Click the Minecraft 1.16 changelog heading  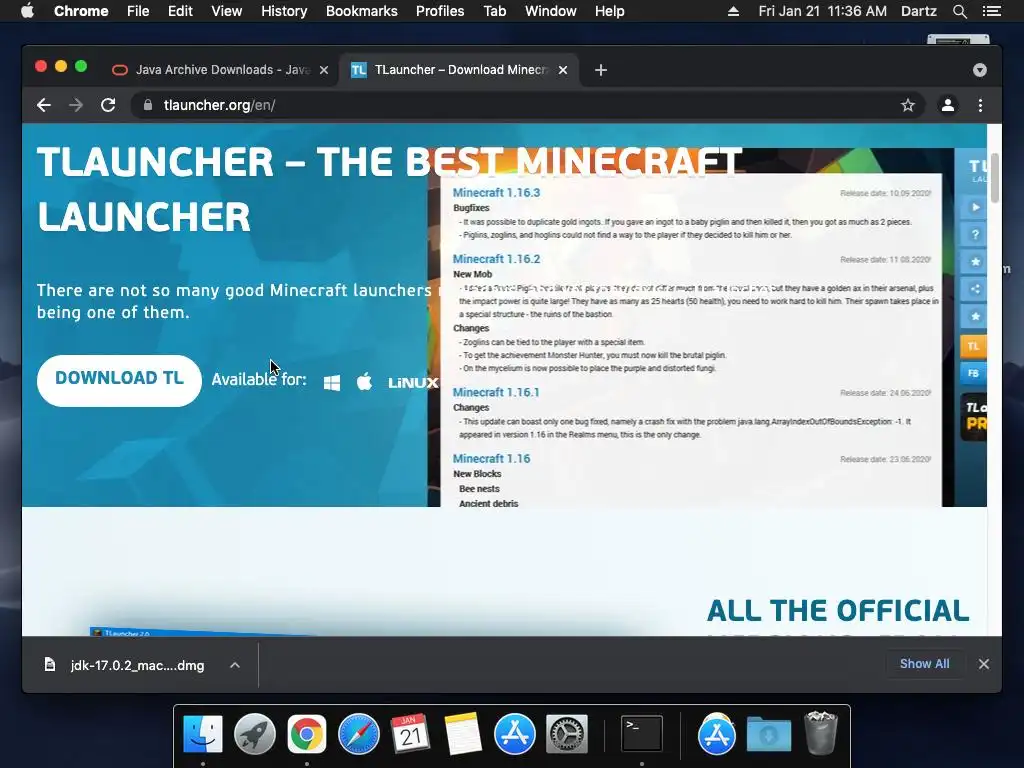click(x=492, y=459)
